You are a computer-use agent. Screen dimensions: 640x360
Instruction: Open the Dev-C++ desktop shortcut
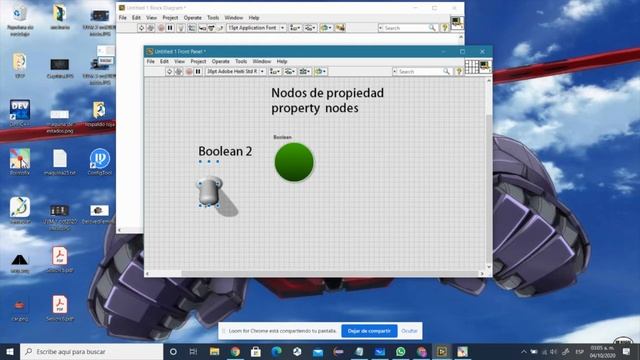point(20,112)
